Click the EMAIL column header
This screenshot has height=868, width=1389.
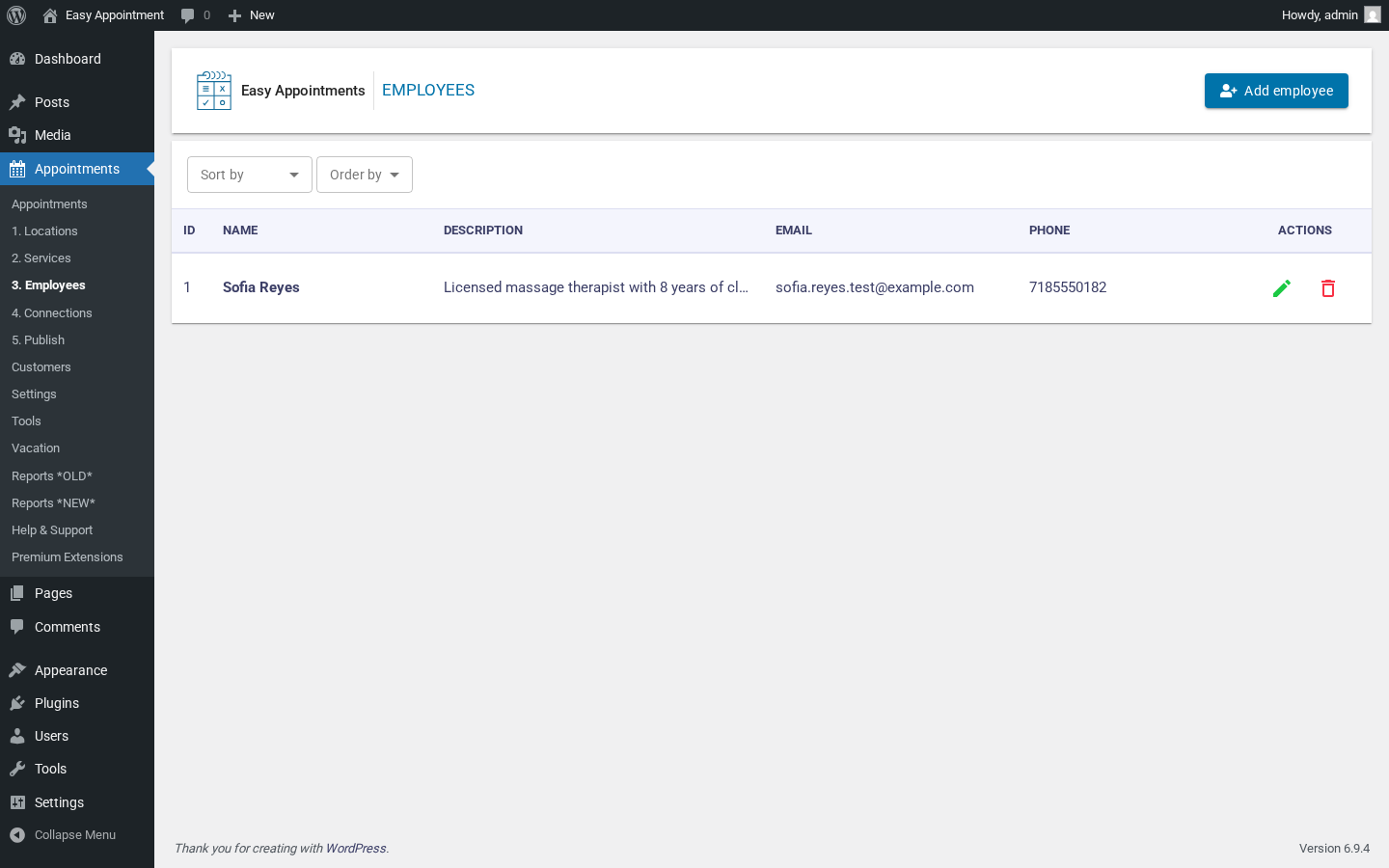(794, 231)
